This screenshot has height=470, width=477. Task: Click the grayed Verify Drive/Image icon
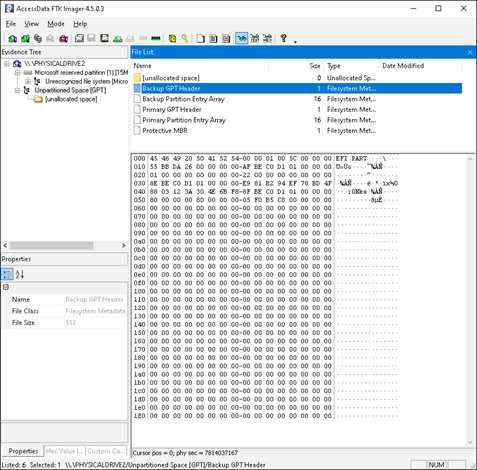[143, 38]
